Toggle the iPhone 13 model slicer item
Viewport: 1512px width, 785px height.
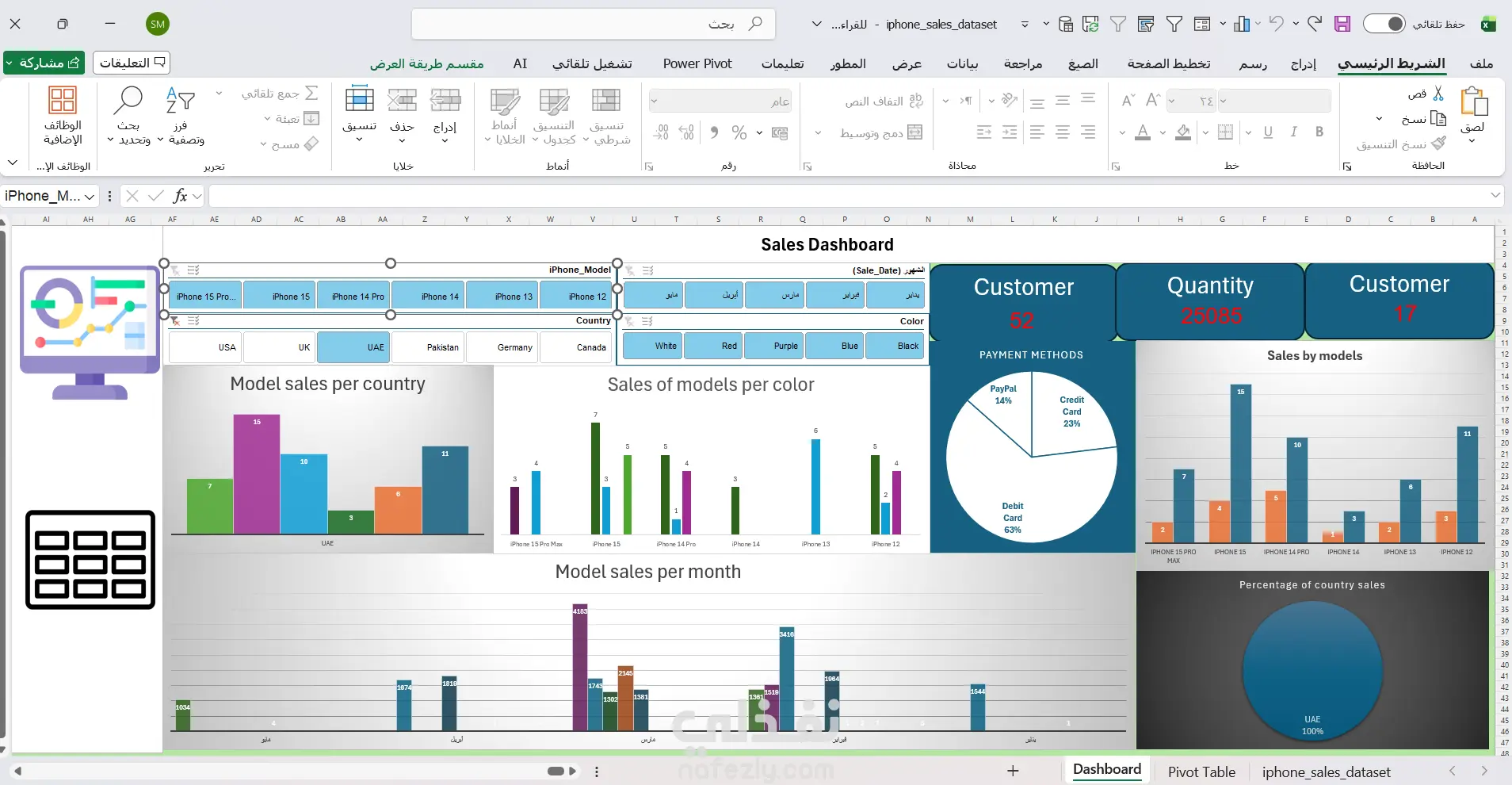(x=502, y=297)
